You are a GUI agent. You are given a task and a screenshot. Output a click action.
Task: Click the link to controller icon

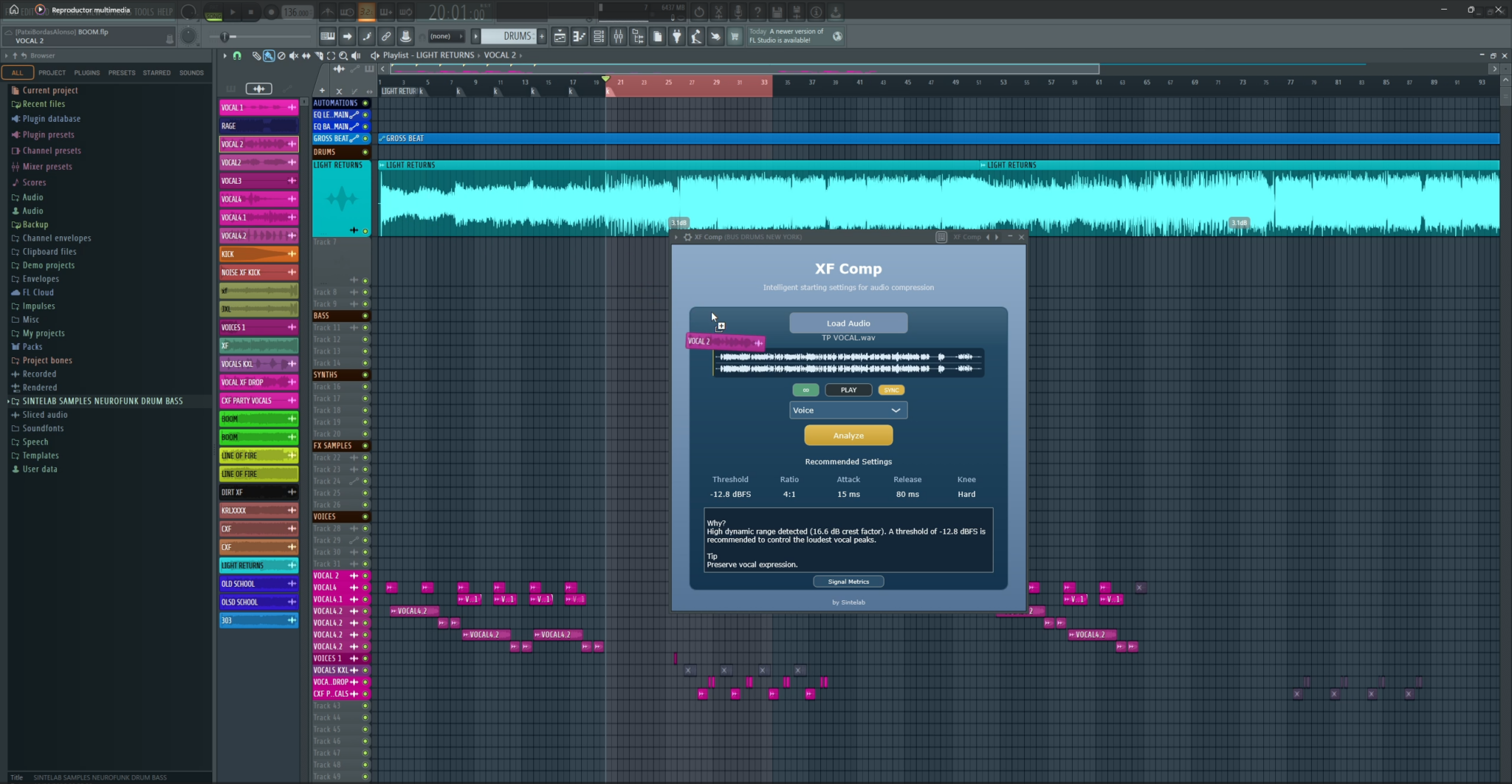click(386, 36)
